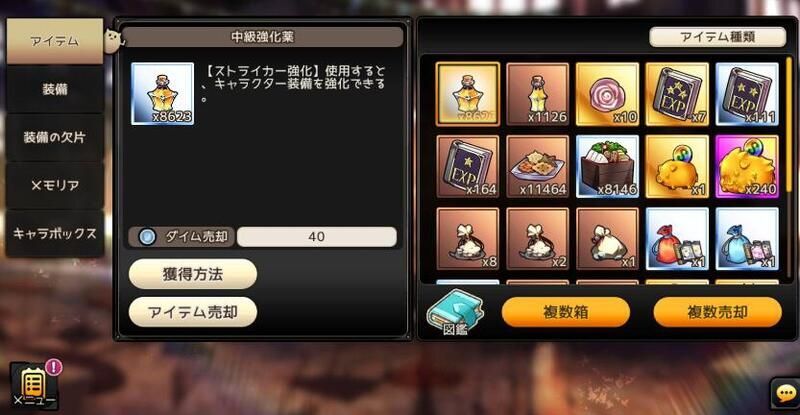Switch to the キャラボックス tab

(55, 233)
